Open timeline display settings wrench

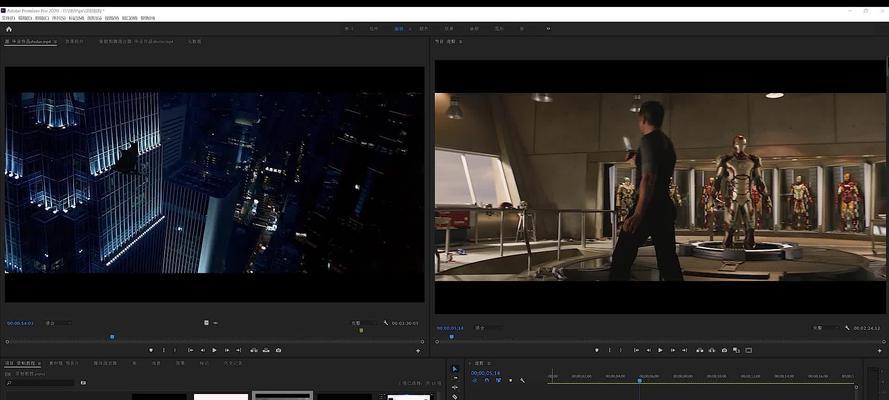click(522, 380)
